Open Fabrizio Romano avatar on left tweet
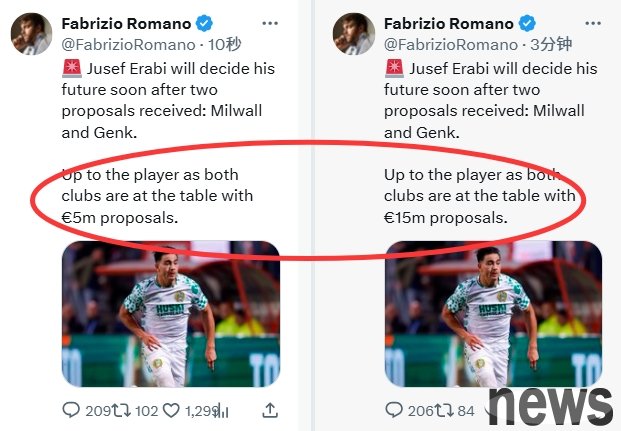Screen dimensions: 621x431 (x=32, y=34)
